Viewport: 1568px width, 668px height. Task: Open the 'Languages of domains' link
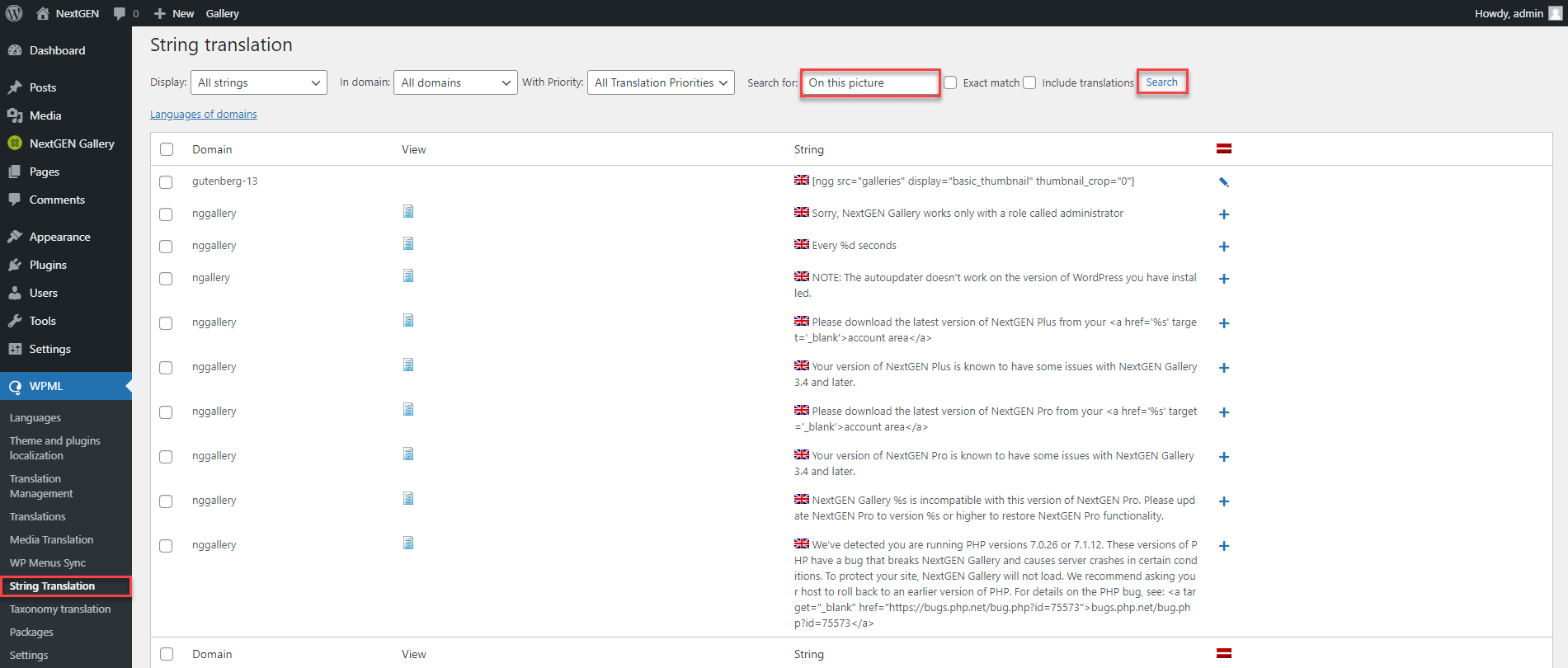point(203,114)
